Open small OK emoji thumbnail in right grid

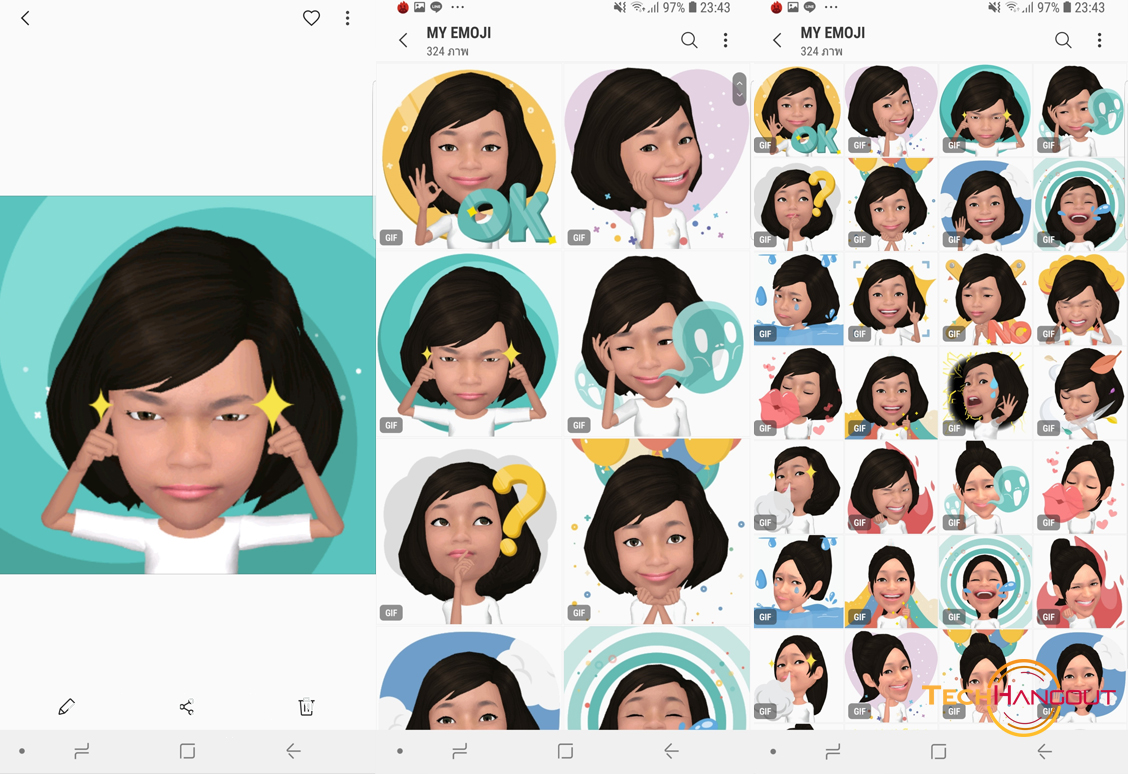(798, 110)
